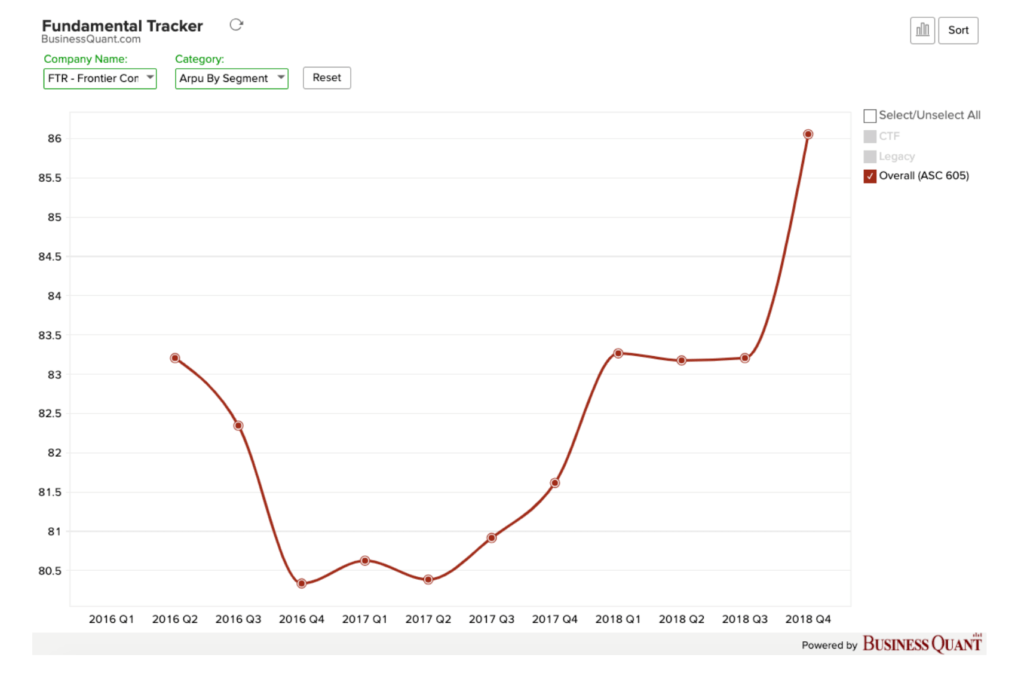Viewport: 1024px width, 673px height.
Task: Click the 2018 Q1 data point
Action: pos(618,353)
